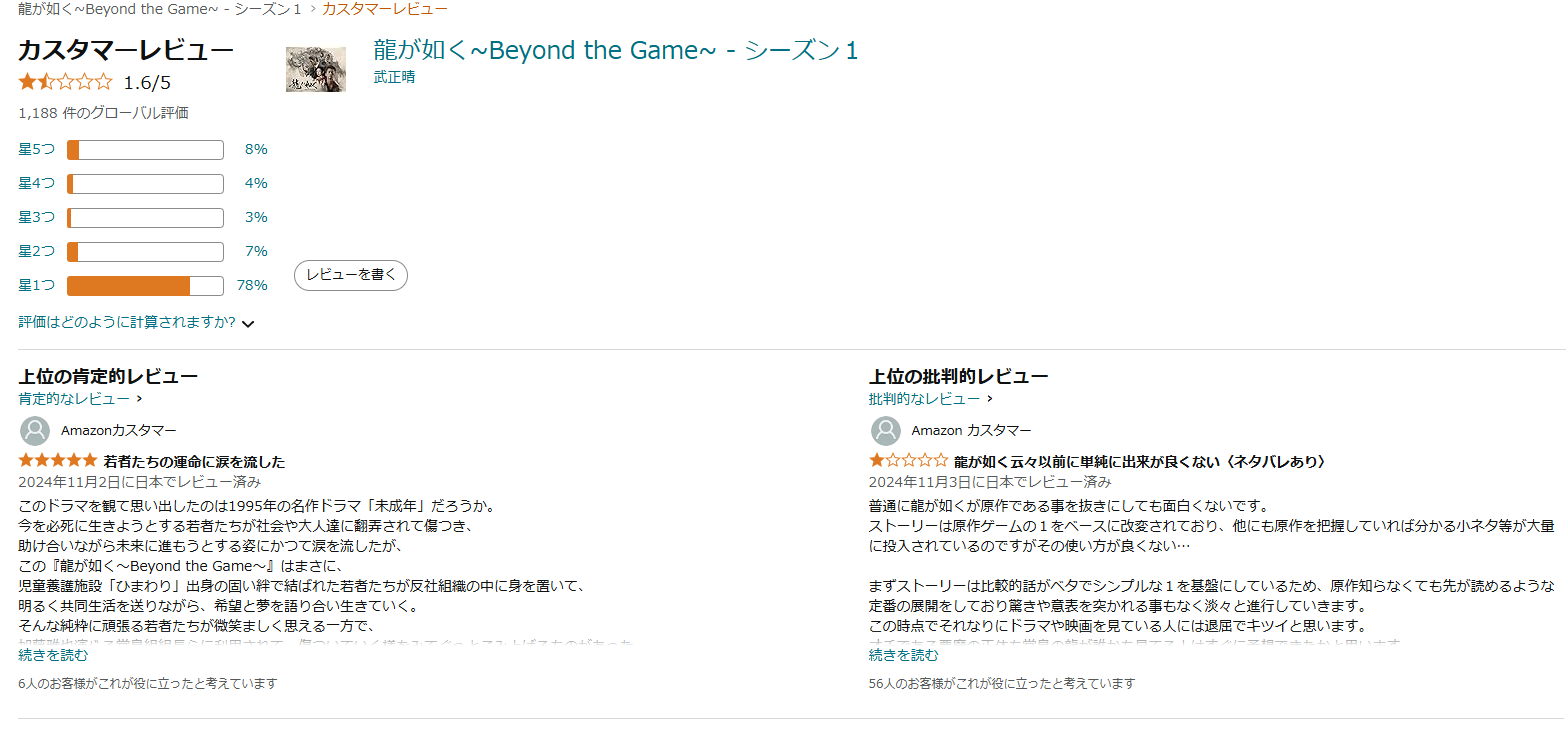This screenshot has height=733, width=1566.
Task: Click the 1,188 件のグローバル評価 text
Action: pyautogui.click(x=104, y=113)
